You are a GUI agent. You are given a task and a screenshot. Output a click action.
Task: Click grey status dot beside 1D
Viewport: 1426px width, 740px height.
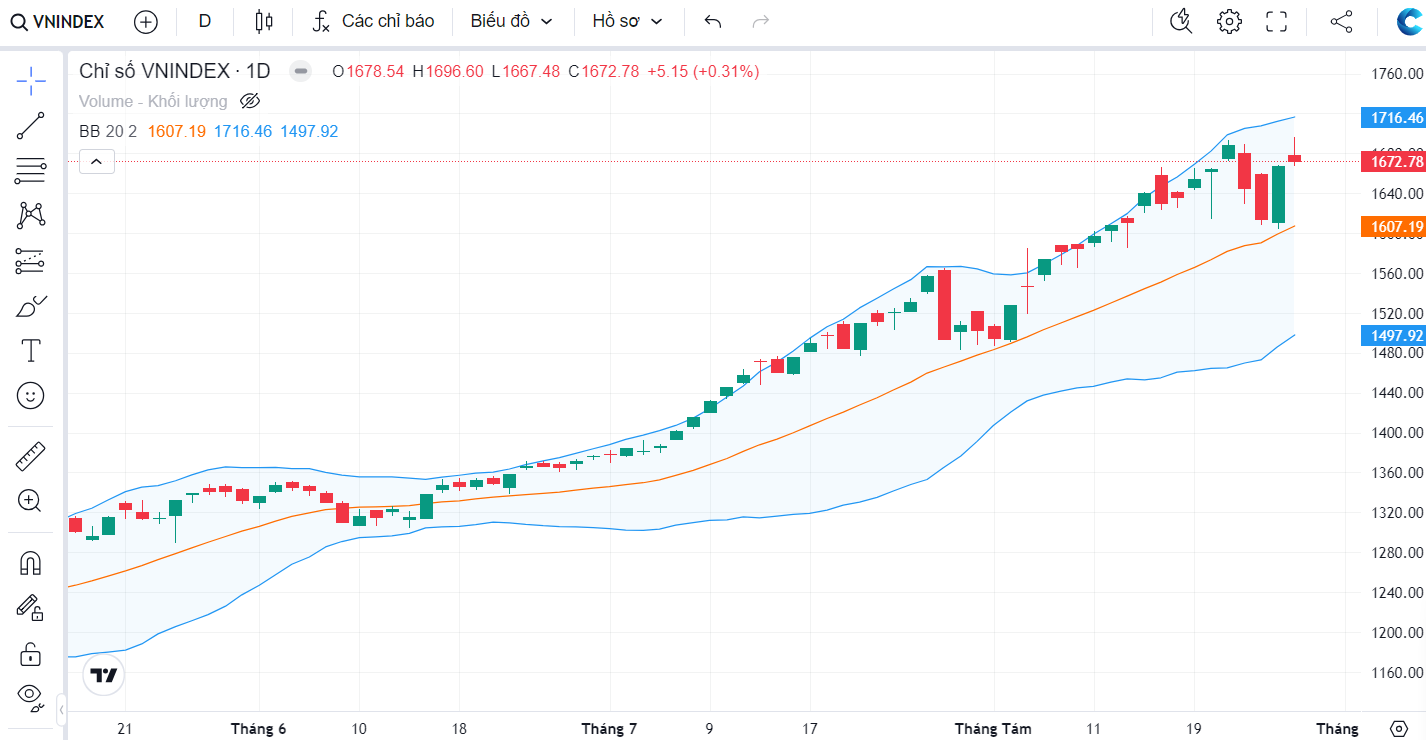pyautogui.click(x=300, y=71)
